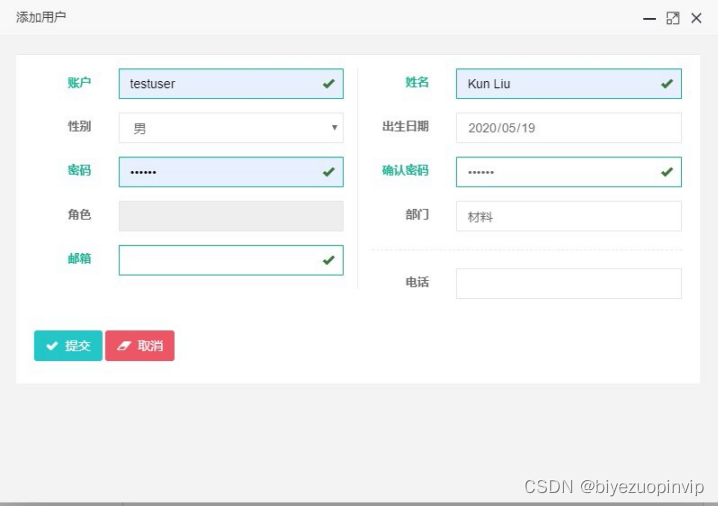Submit the form with 提交 button
This screenshot has width=719, height=506.
coord(68,345)
